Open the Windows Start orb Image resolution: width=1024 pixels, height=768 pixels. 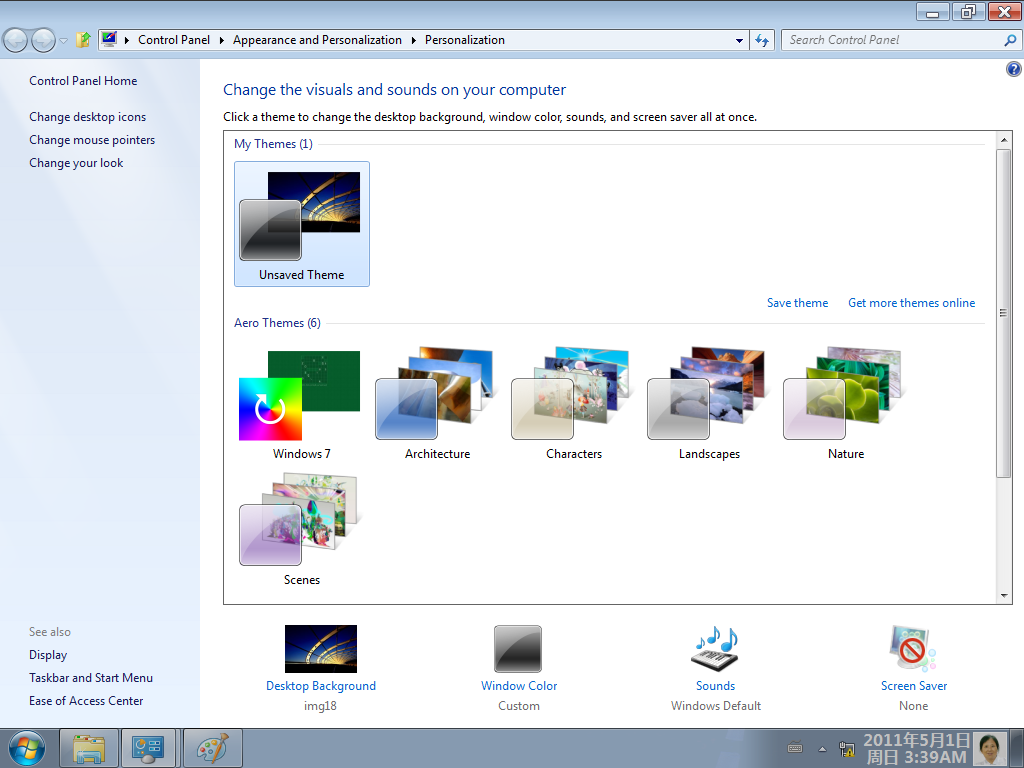[27, 748]
